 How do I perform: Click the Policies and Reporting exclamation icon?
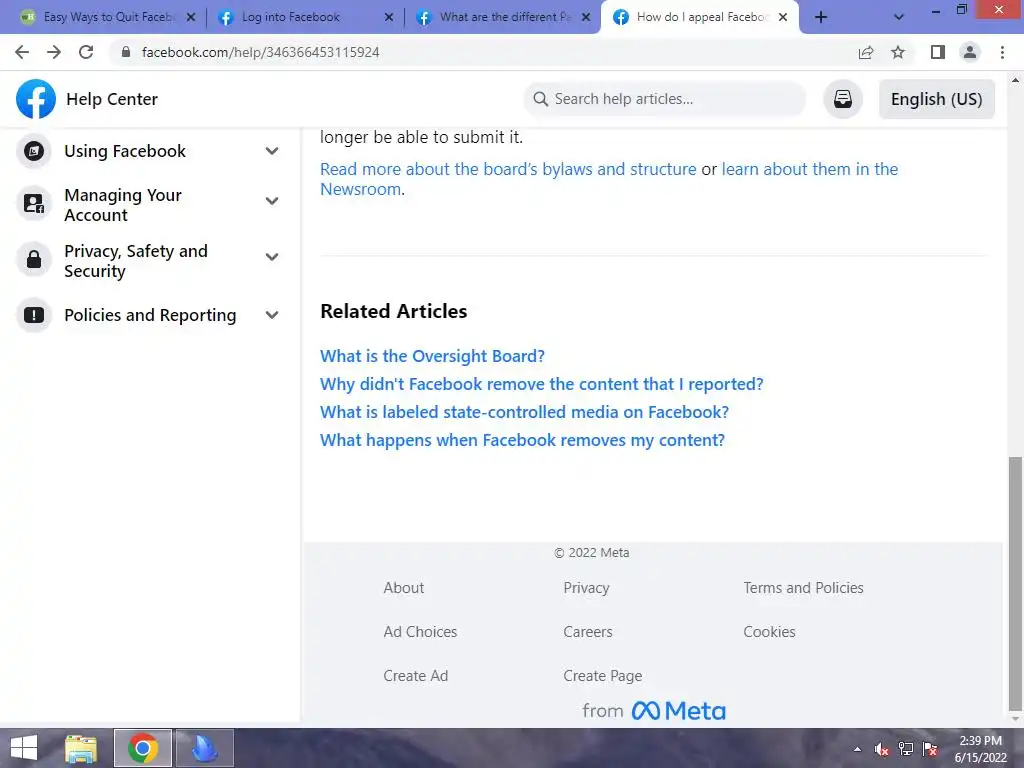[x=33, y=315]
